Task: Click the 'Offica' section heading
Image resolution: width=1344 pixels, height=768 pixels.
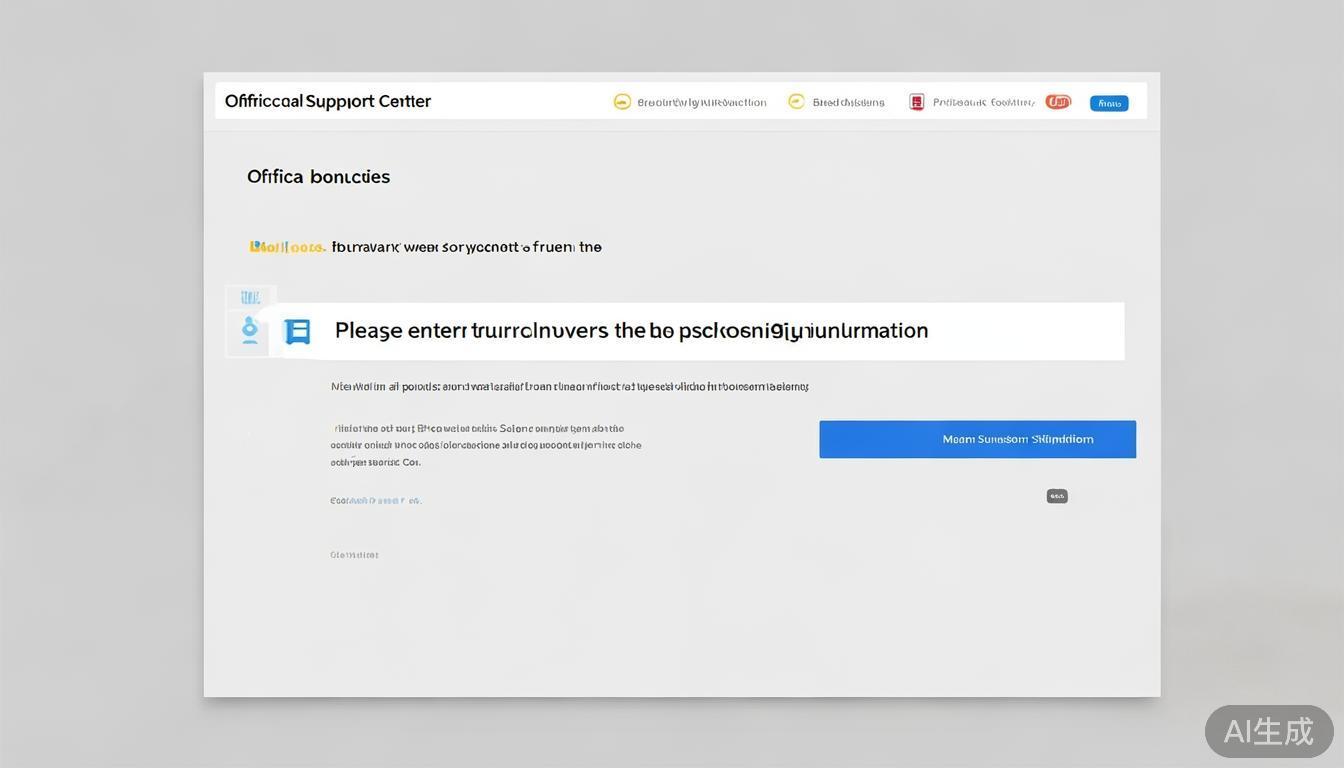Action: (318, 177)
